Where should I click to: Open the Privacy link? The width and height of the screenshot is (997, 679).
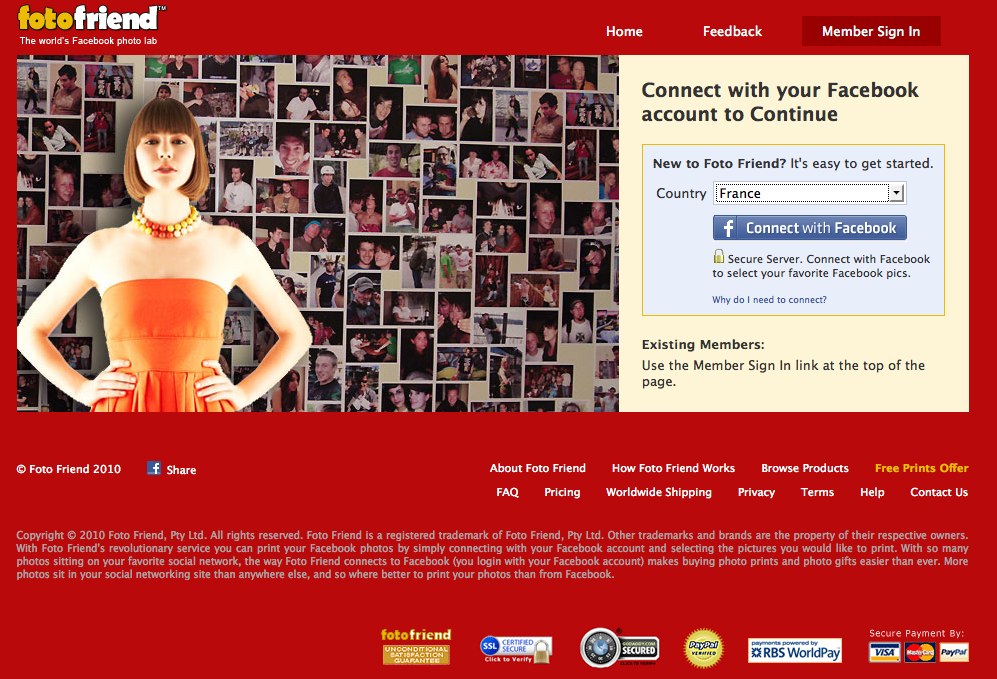click(756, 492)
